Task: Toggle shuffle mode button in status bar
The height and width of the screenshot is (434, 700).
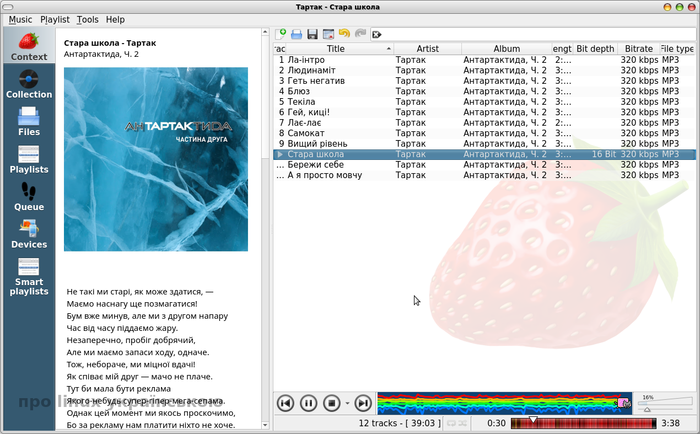Action: 462,423
